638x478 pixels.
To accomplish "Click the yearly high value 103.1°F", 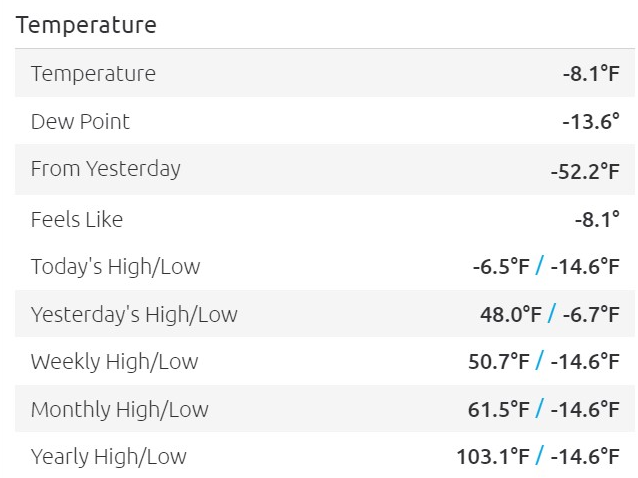I will [493, 456].
